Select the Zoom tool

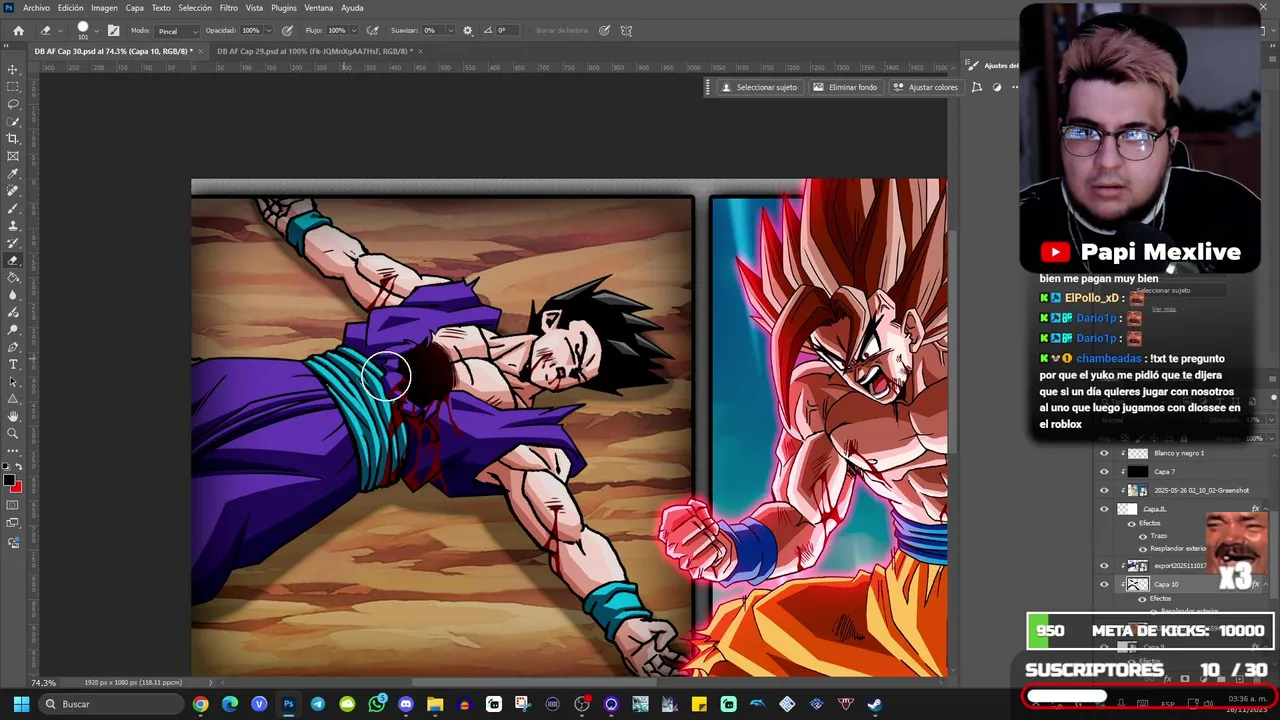coord(13,433)
